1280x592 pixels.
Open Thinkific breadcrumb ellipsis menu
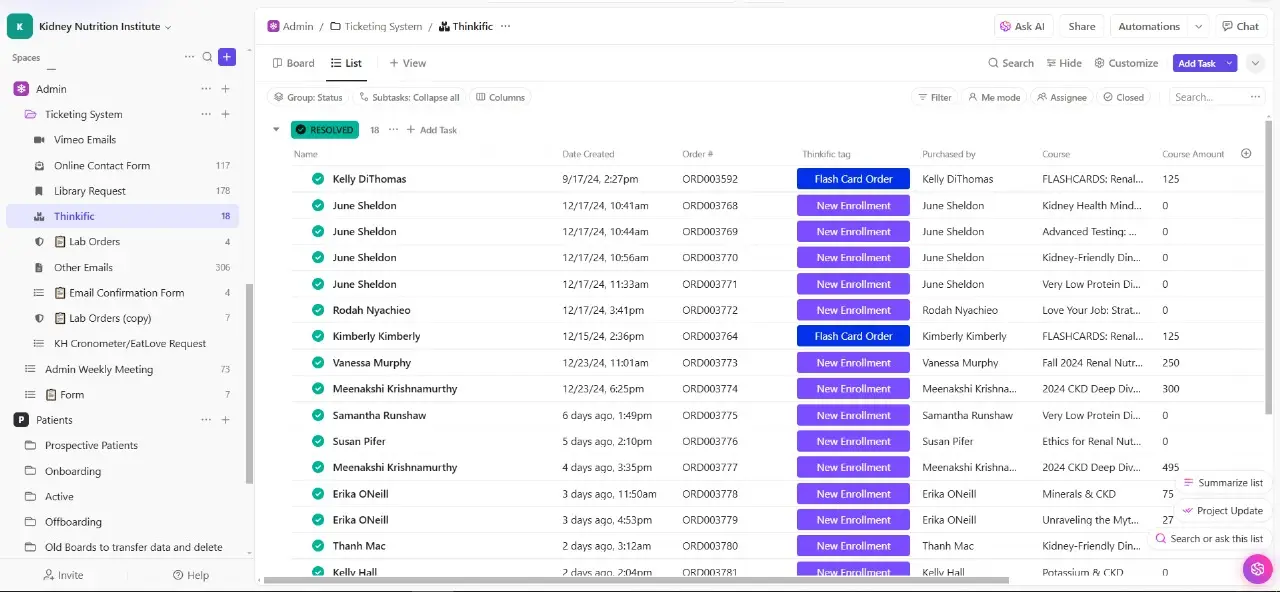click(x=505, y=26)
